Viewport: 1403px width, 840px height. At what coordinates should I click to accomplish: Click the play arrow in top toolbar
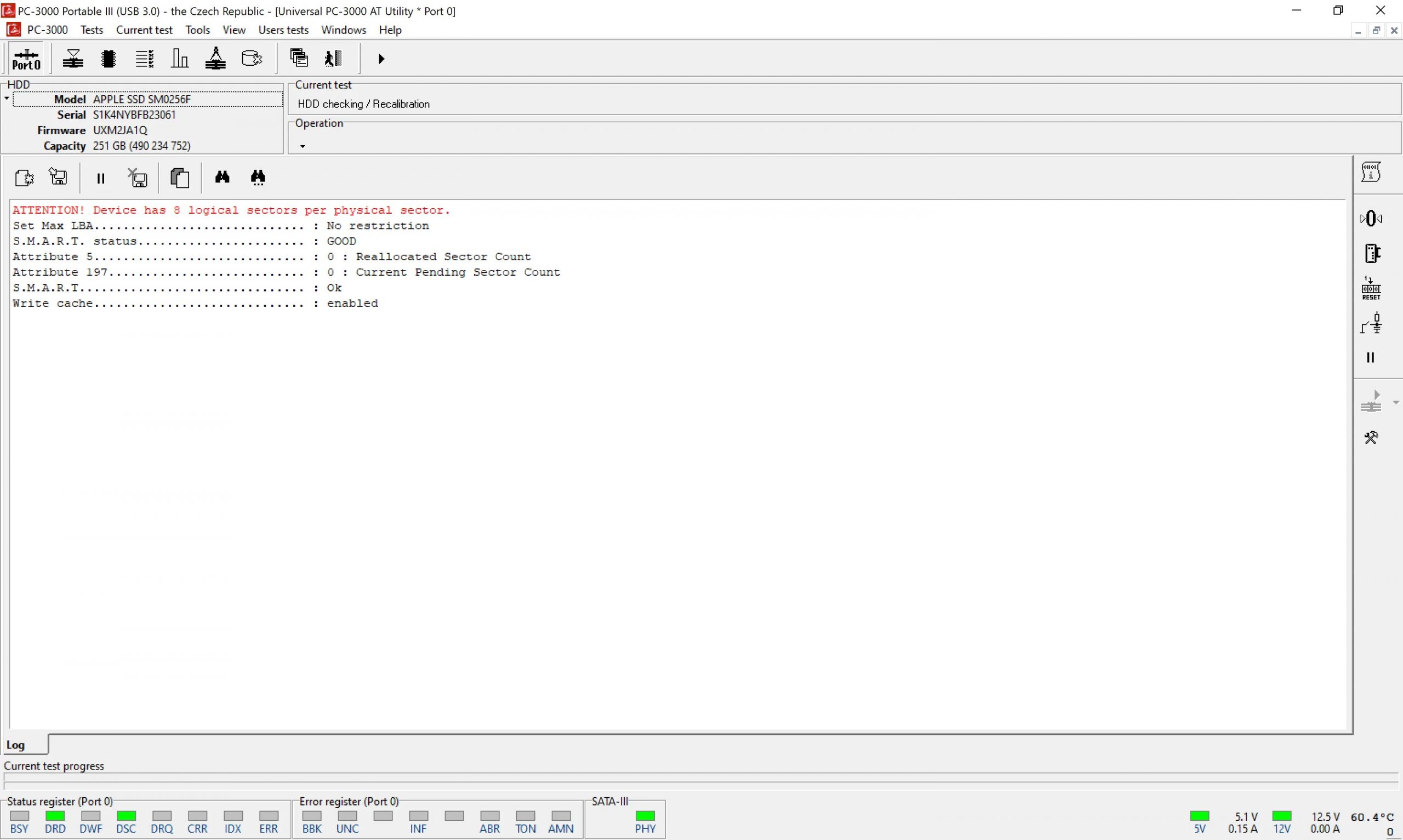(x=381, y=59)
